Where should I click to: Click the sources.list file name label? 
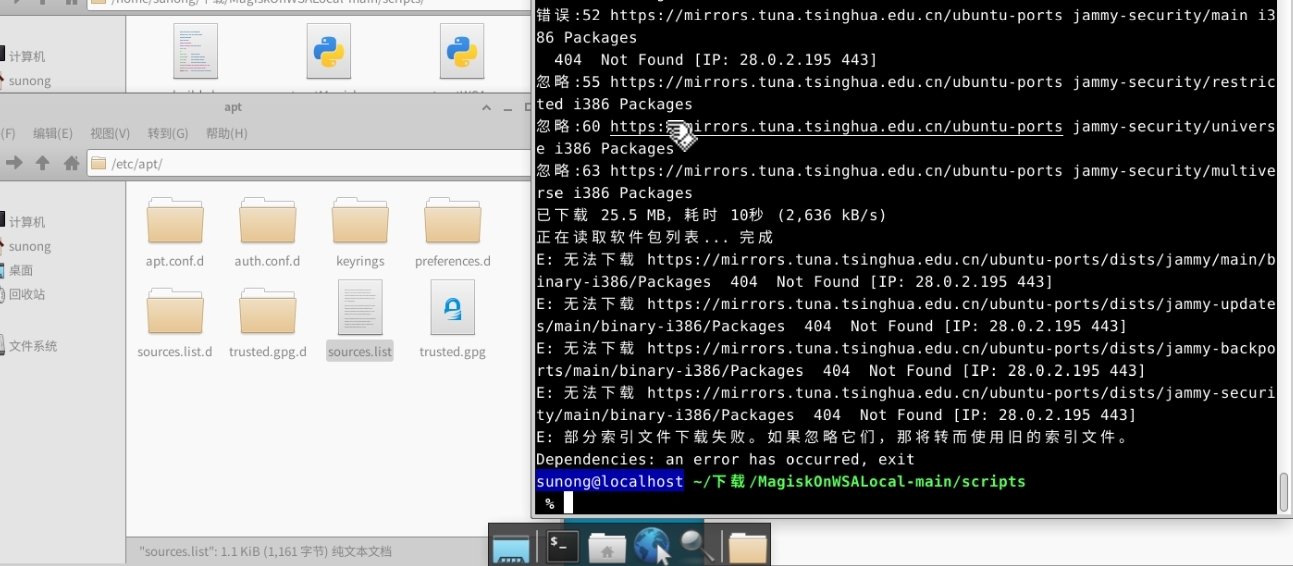[360, 351]
